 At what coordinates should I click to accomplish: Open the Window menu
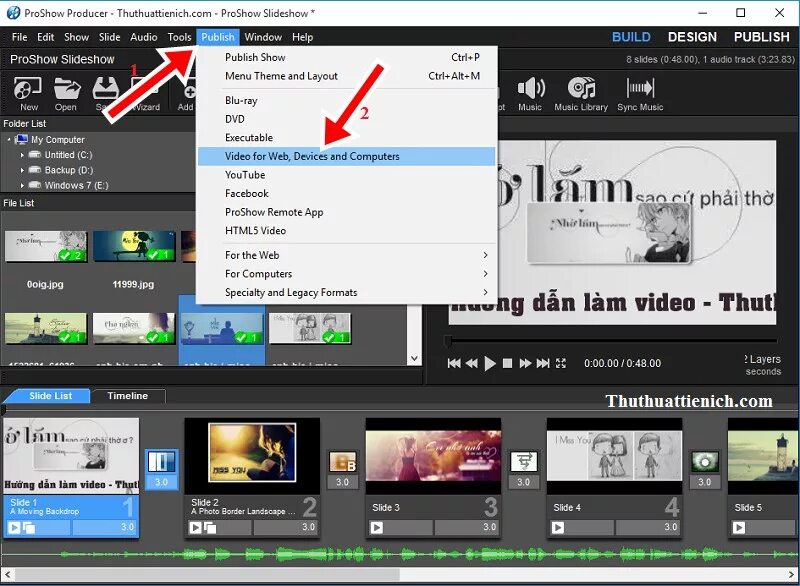click(x=263, y=37)
